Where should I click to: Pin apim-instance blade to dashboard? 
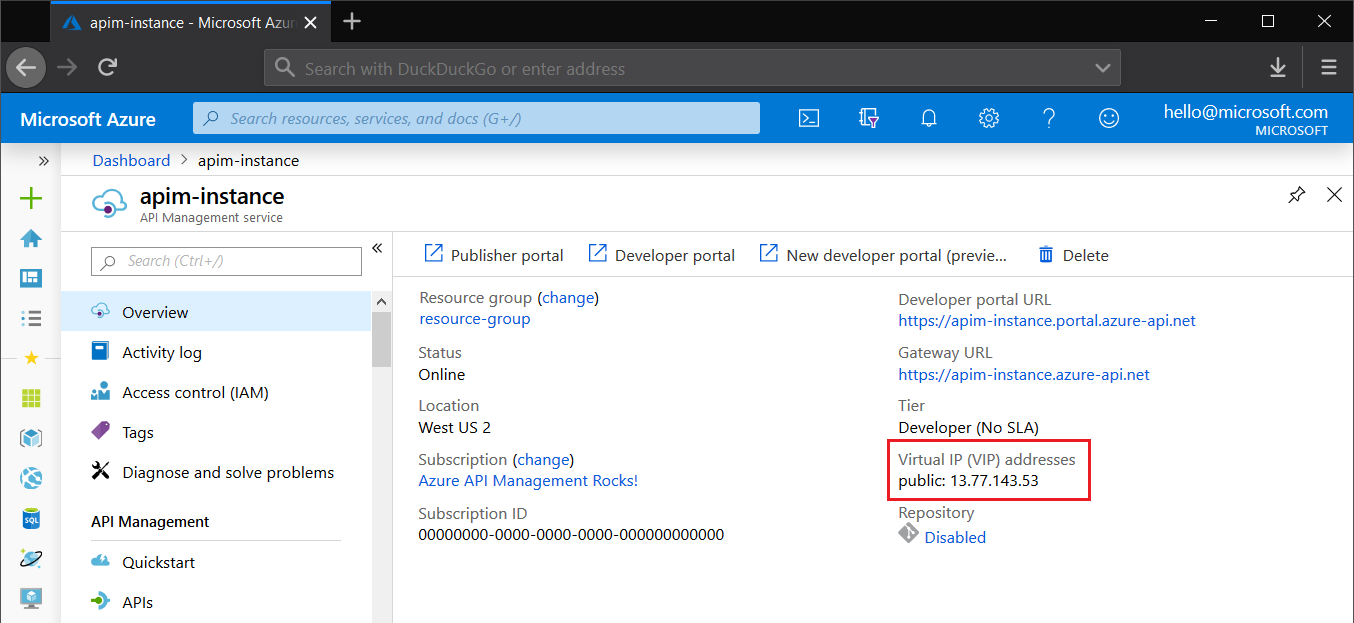click(x=1297, y=195)
